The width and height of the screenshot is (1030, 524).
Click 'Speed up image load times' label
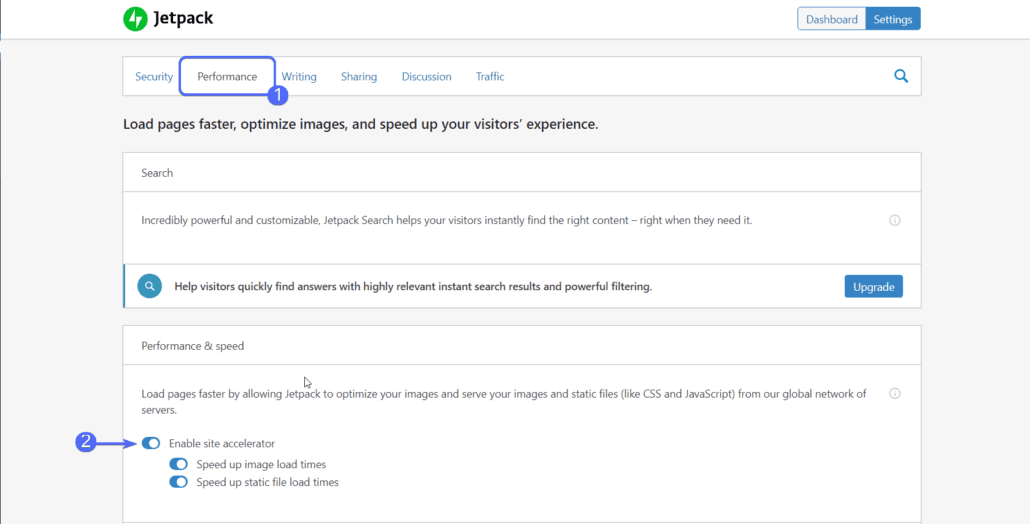click(x=261, y=464)
